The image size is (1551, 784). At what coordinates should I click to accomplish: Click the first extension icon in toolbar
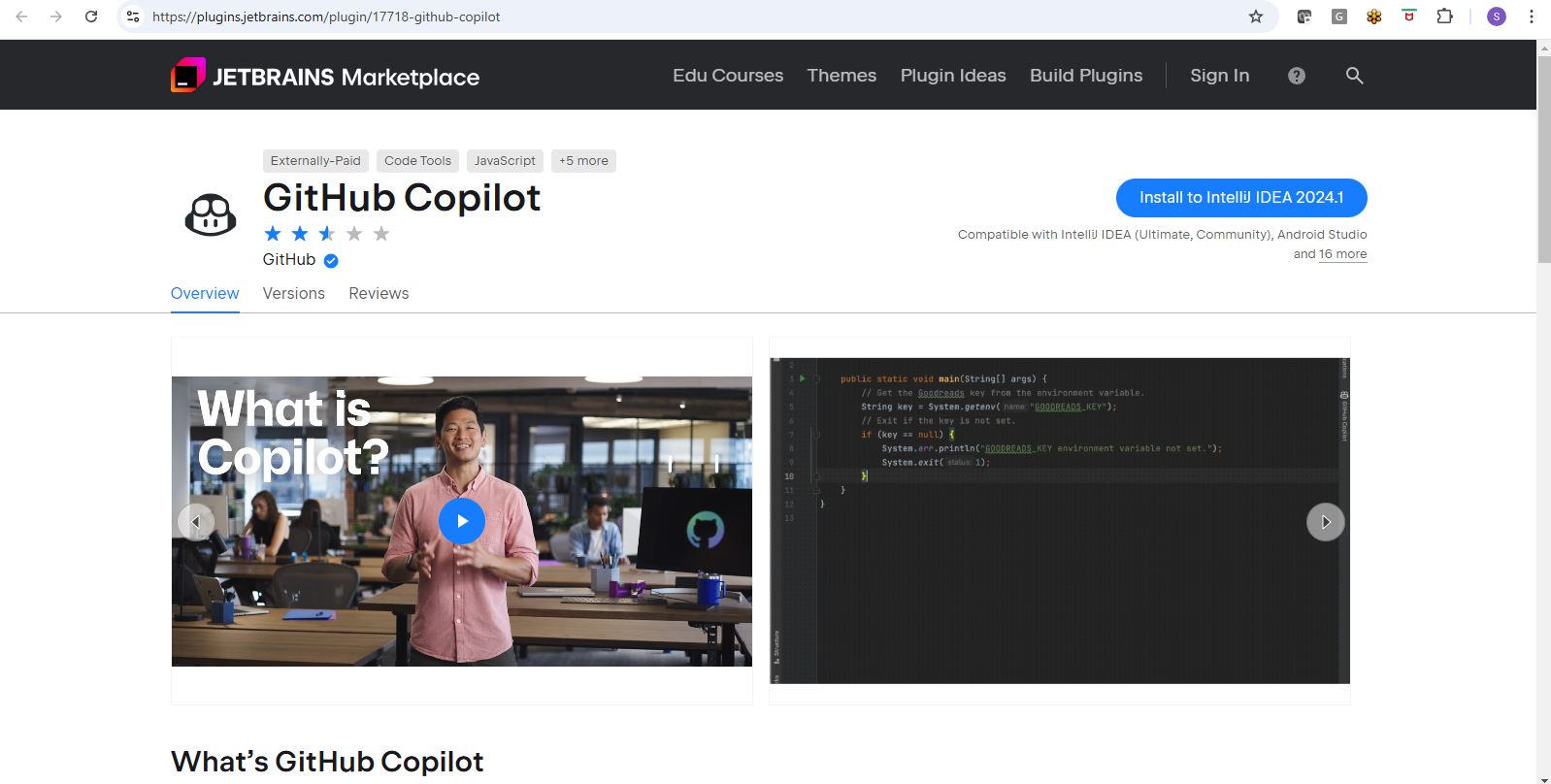coord(1304,16)
